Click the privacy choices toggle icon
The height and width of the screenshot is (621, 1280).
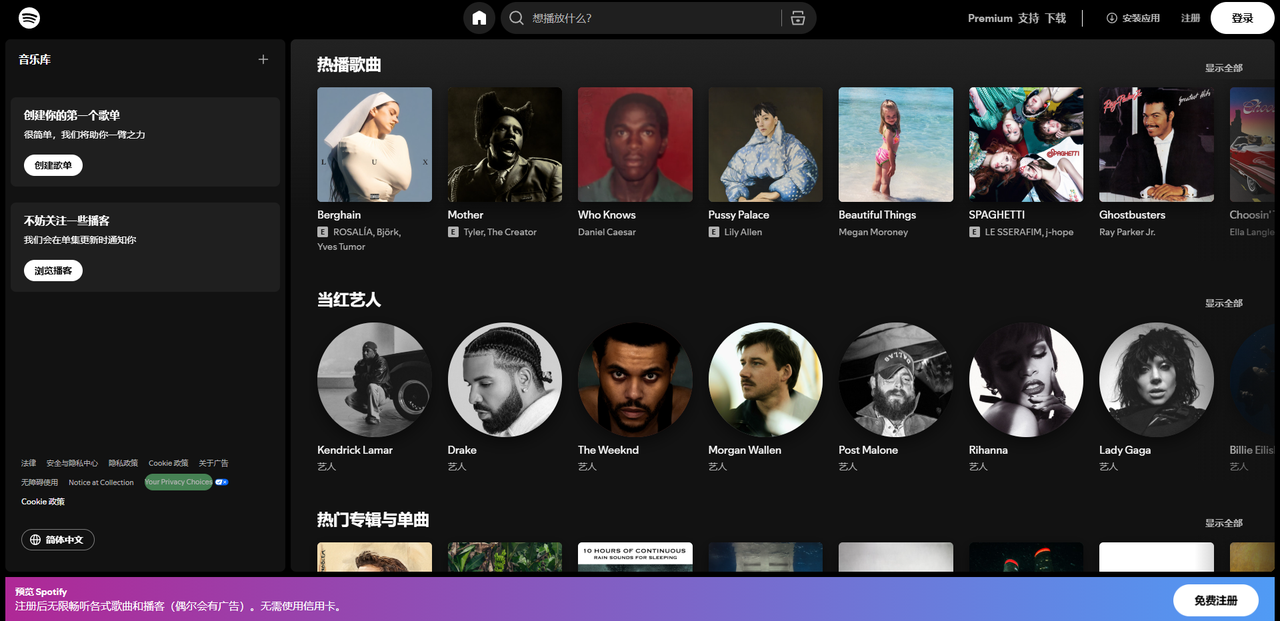tap(221, 482)
